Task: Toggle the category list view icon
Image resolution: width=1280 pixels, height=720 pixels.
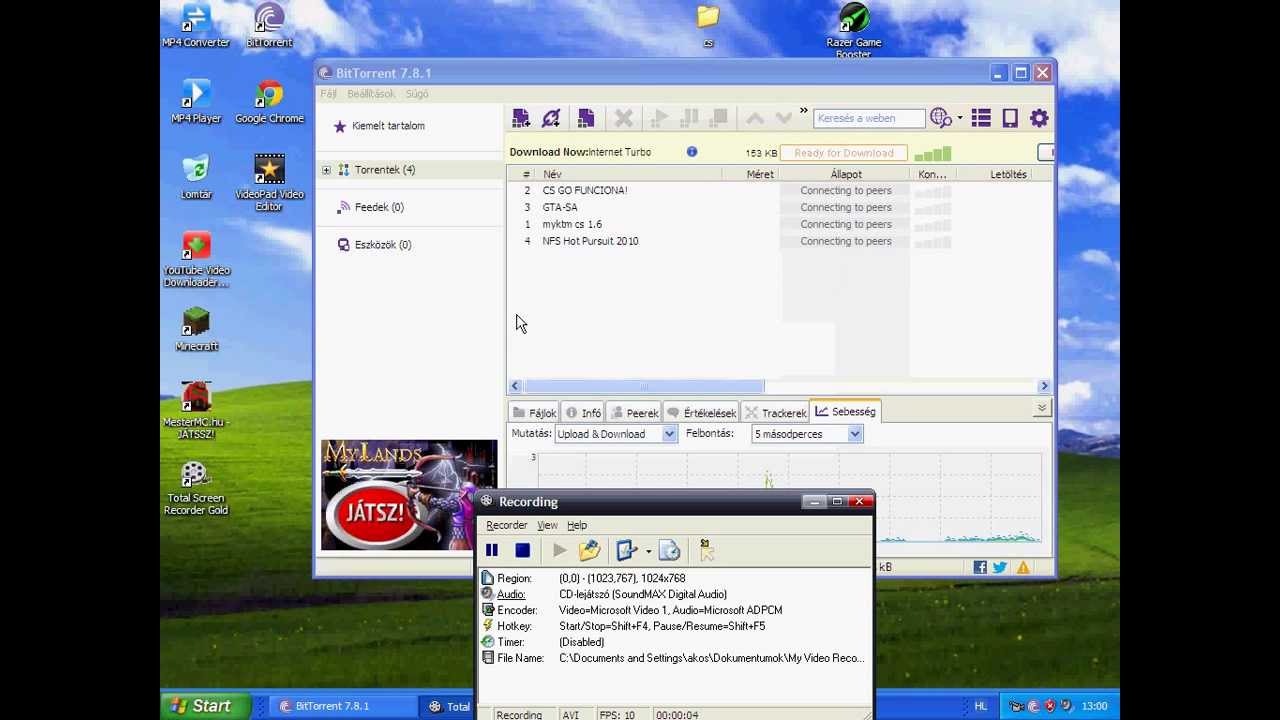Action: click(x=980, y=118)
